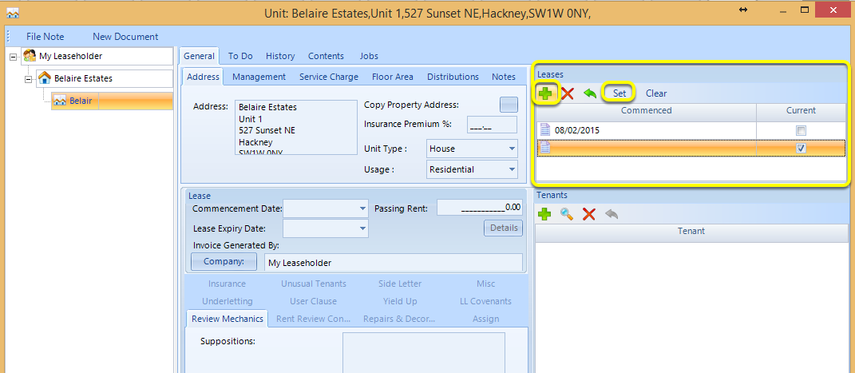The width and height of the screenshot is (855, 373).
Task: Remove tenant with red X icon
Action: pos(589,214)
